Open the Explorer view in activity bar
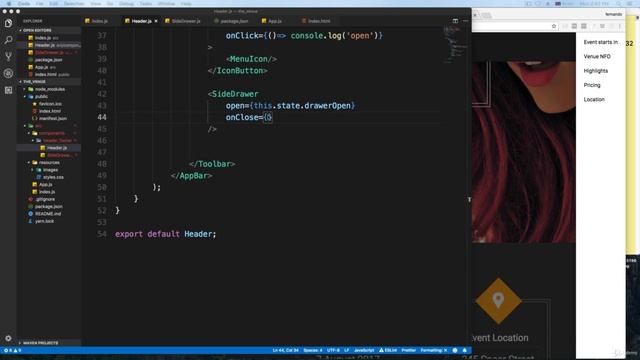 click(x=8, y=23)
